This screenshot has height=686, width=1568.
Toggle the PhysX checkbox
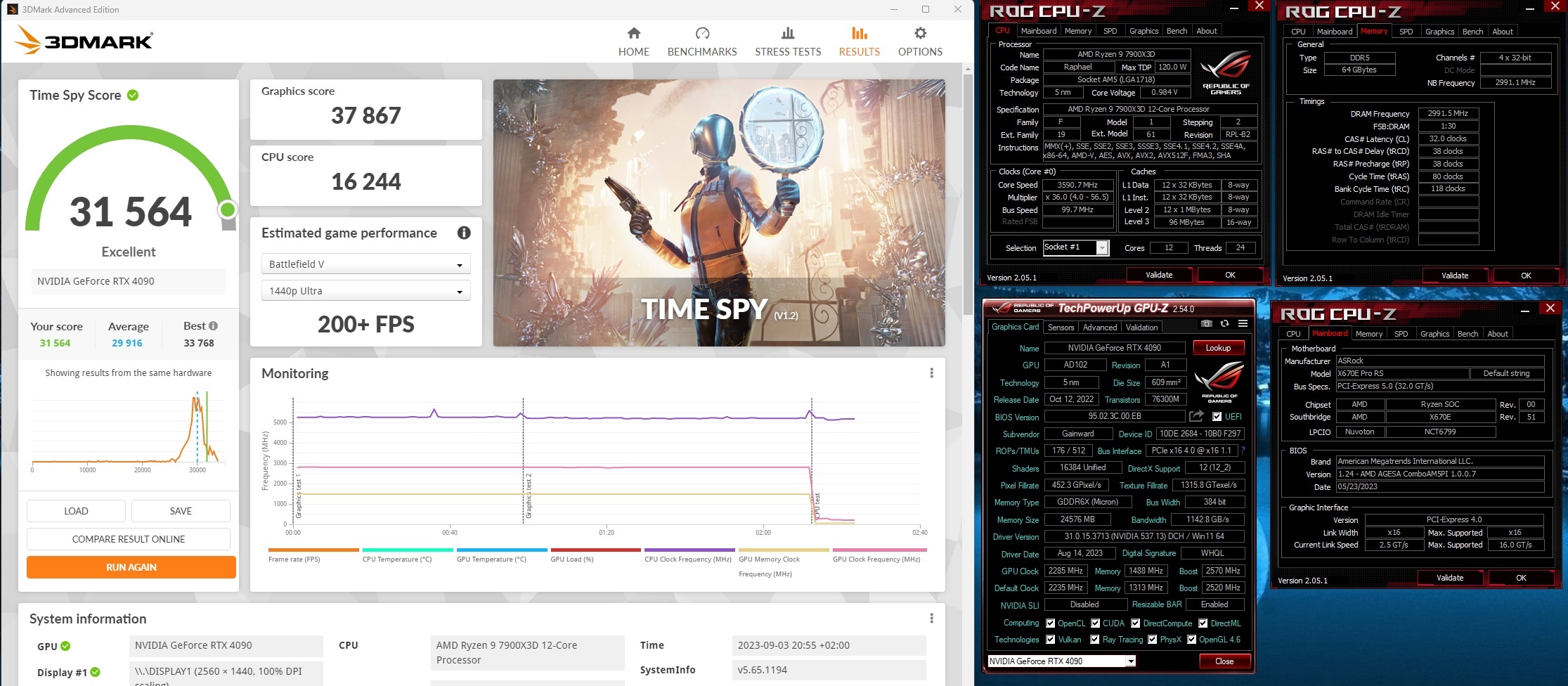1152,640
